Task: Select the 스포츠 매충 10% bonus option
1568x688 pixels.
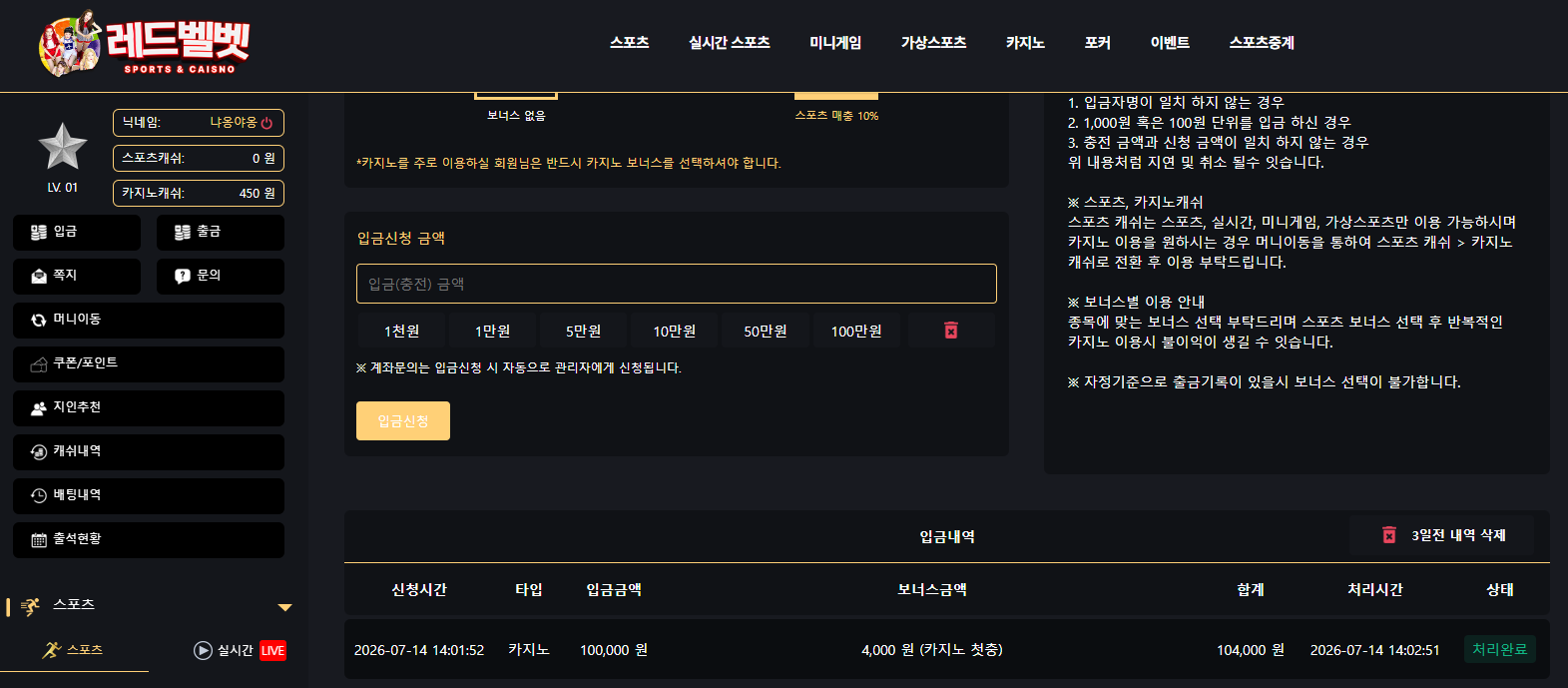Action: tap(836, 106)
